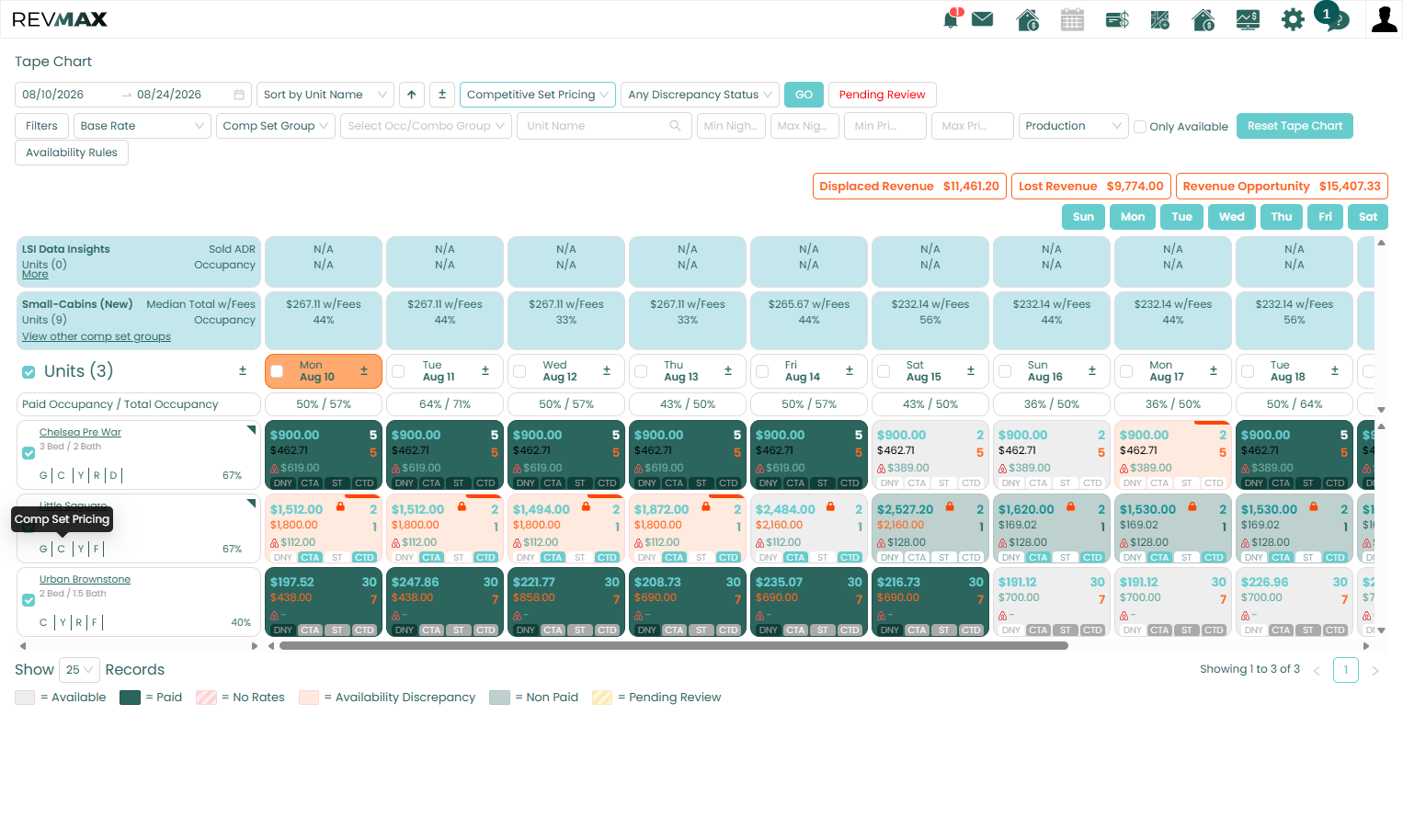Toggle the Units (3) select-all checkbox
The height and width of the screenshot is (840, 1403).
[x=29, y=372]
